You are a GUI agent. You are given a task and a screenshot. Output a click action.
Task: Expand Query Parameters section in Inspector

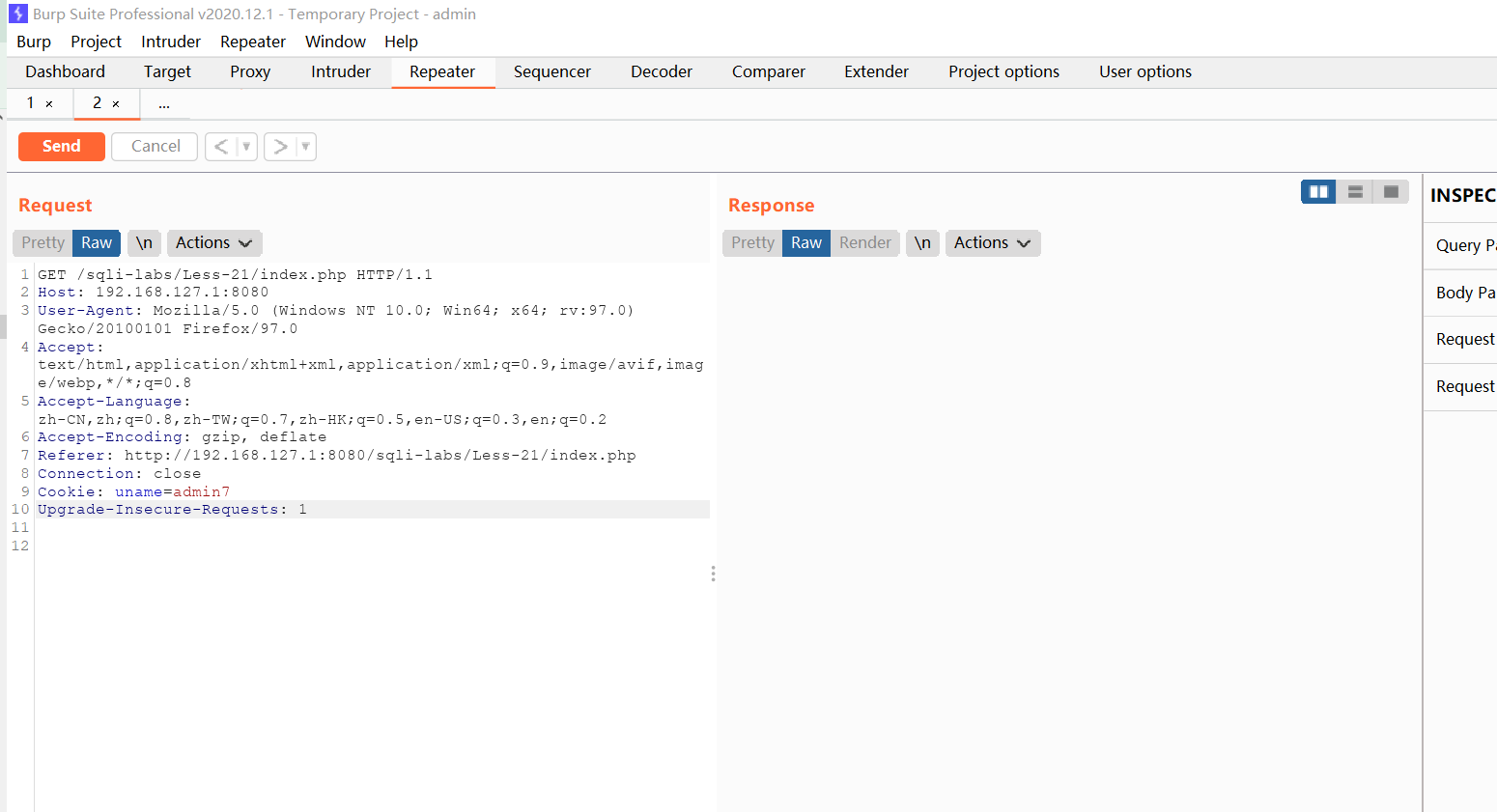click(1460, 245)
